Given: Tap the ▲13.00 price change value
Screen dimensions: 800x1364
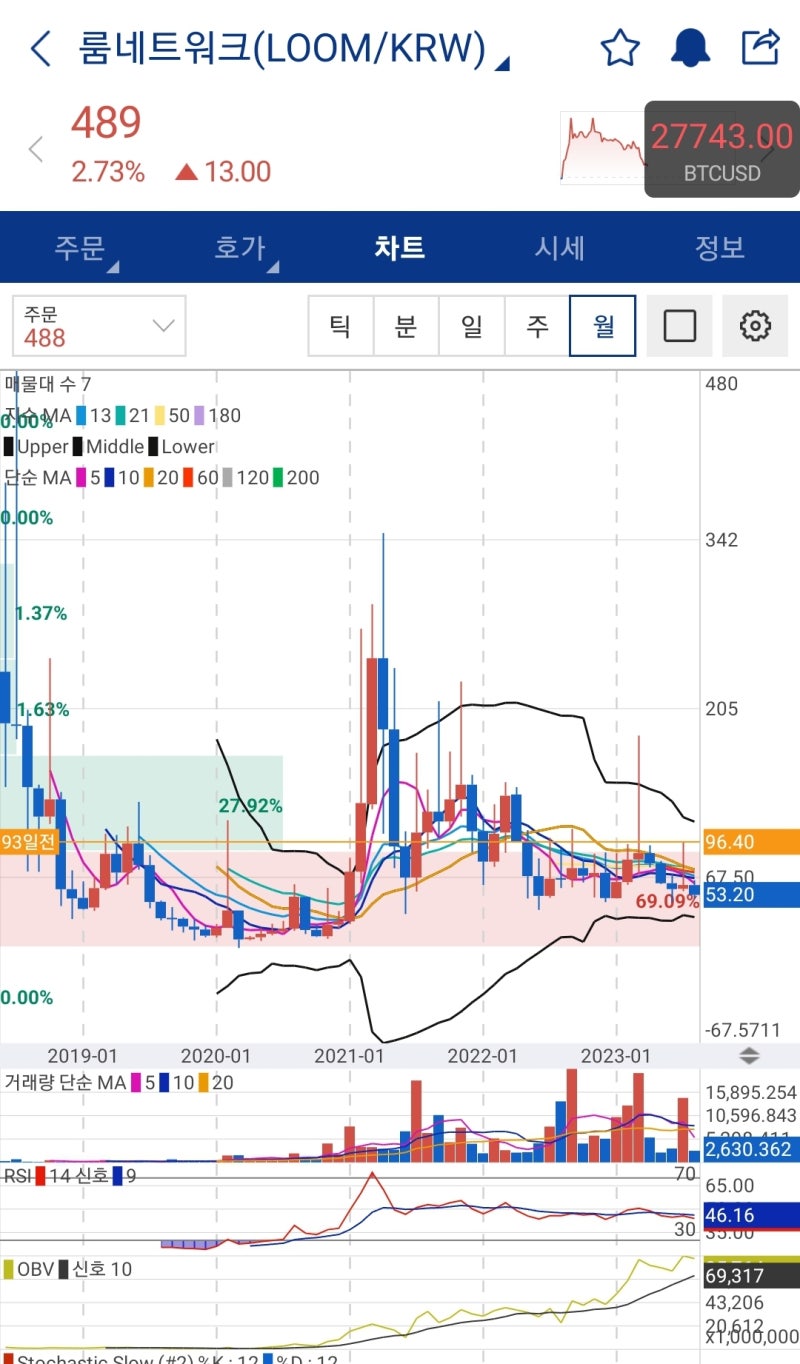Looking at the screenshot, I should [223, 172].
